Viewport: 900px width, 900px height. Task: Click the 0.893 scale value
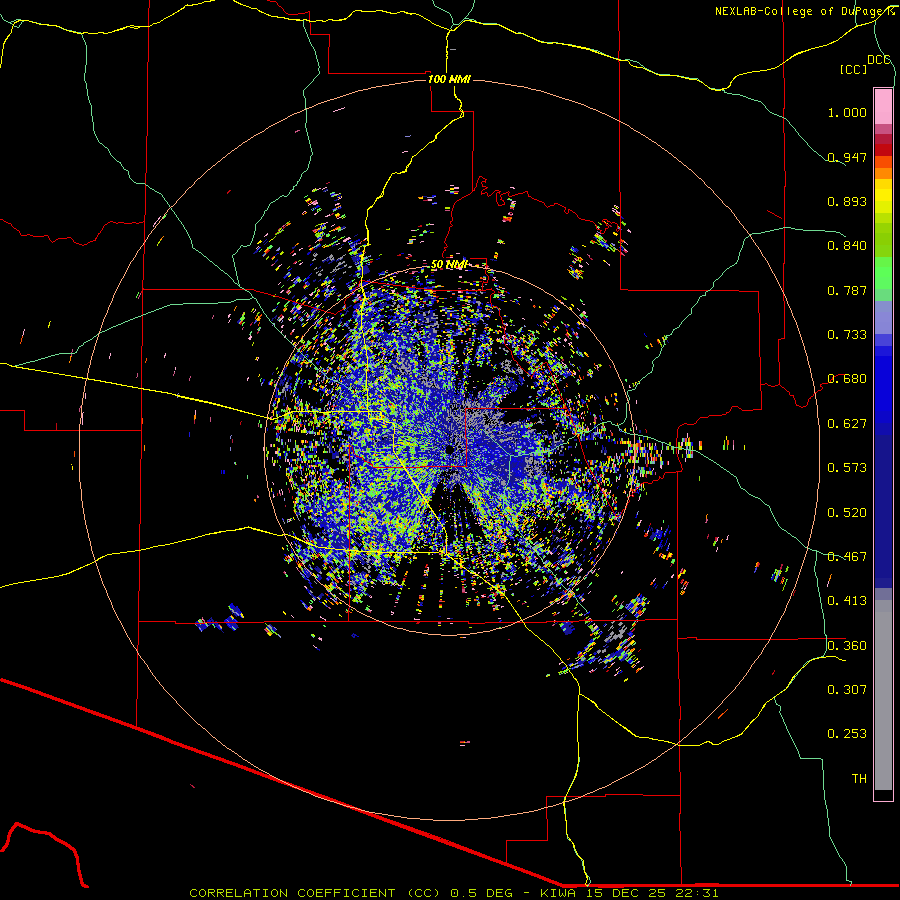847,201
